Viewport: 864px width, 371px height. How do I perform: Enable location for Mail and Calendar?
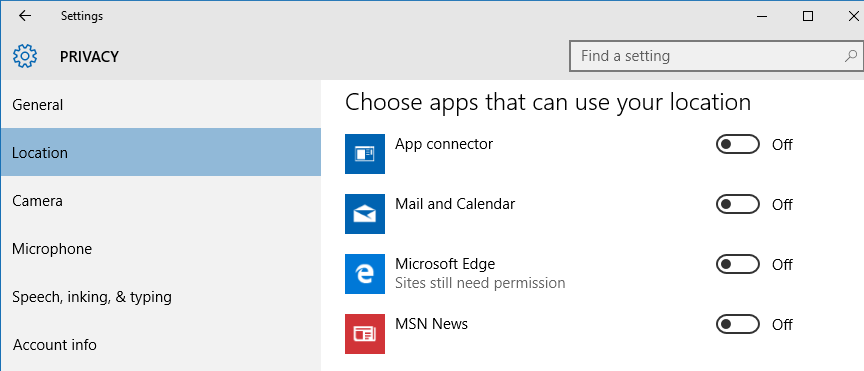[x=737, y=205]
